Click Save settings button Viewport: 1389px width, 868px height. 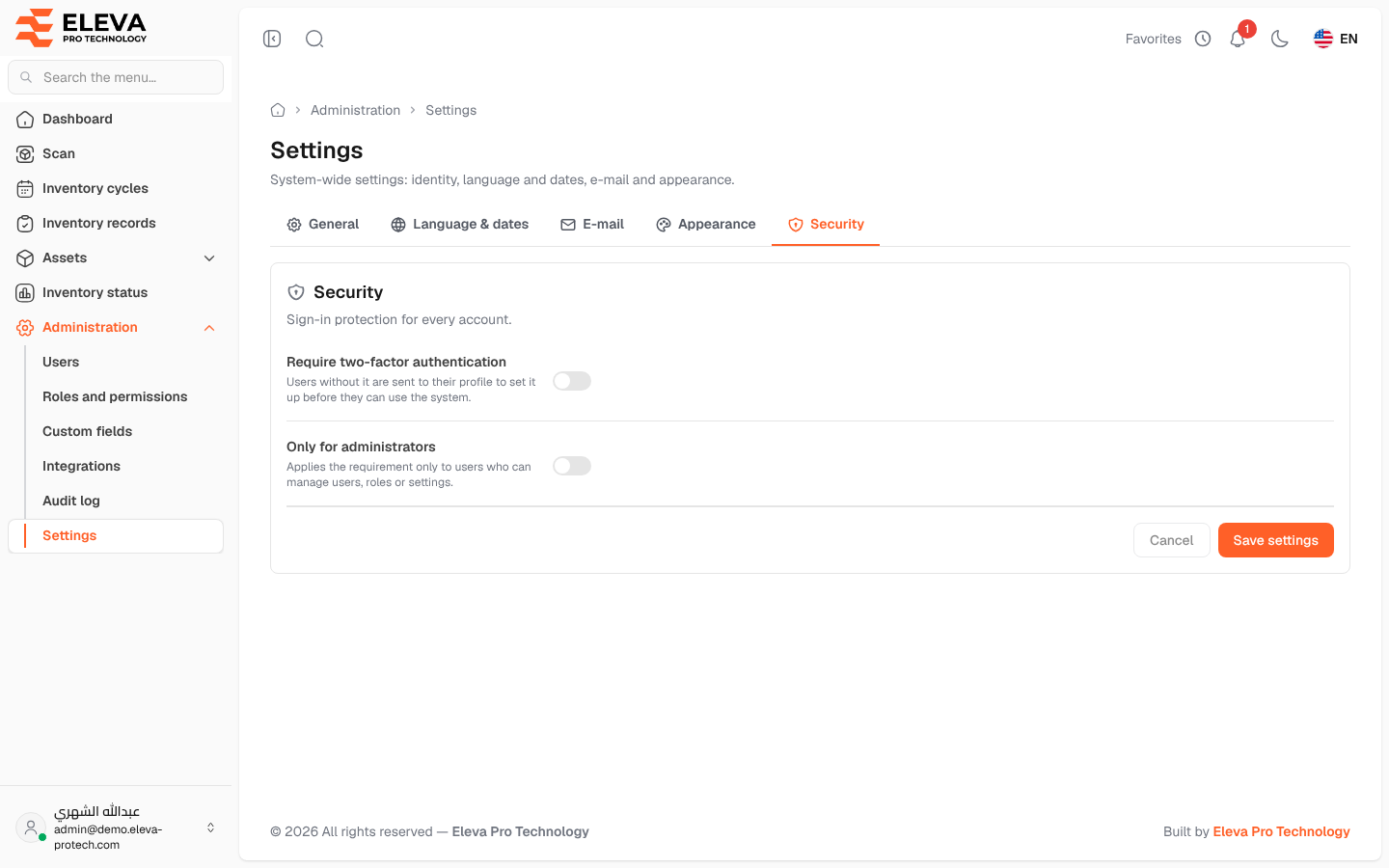(1276, 540)
